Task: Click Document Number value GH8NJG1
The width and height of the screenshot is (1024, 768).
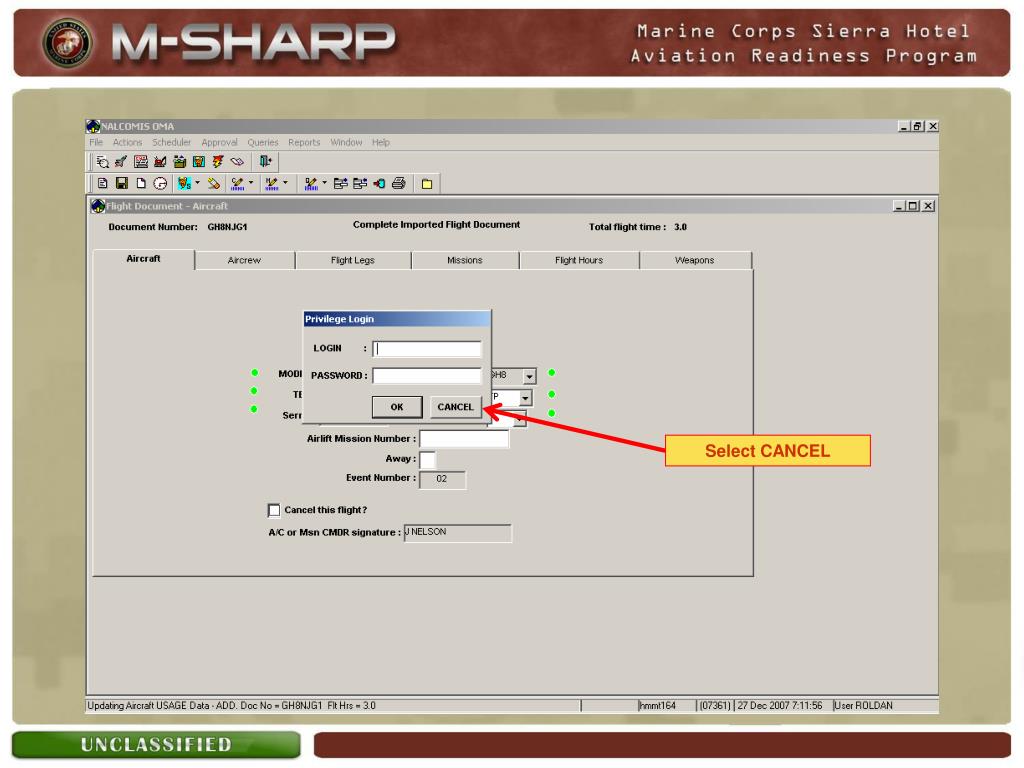Action: pyautogui.click(x=227, y=227)
